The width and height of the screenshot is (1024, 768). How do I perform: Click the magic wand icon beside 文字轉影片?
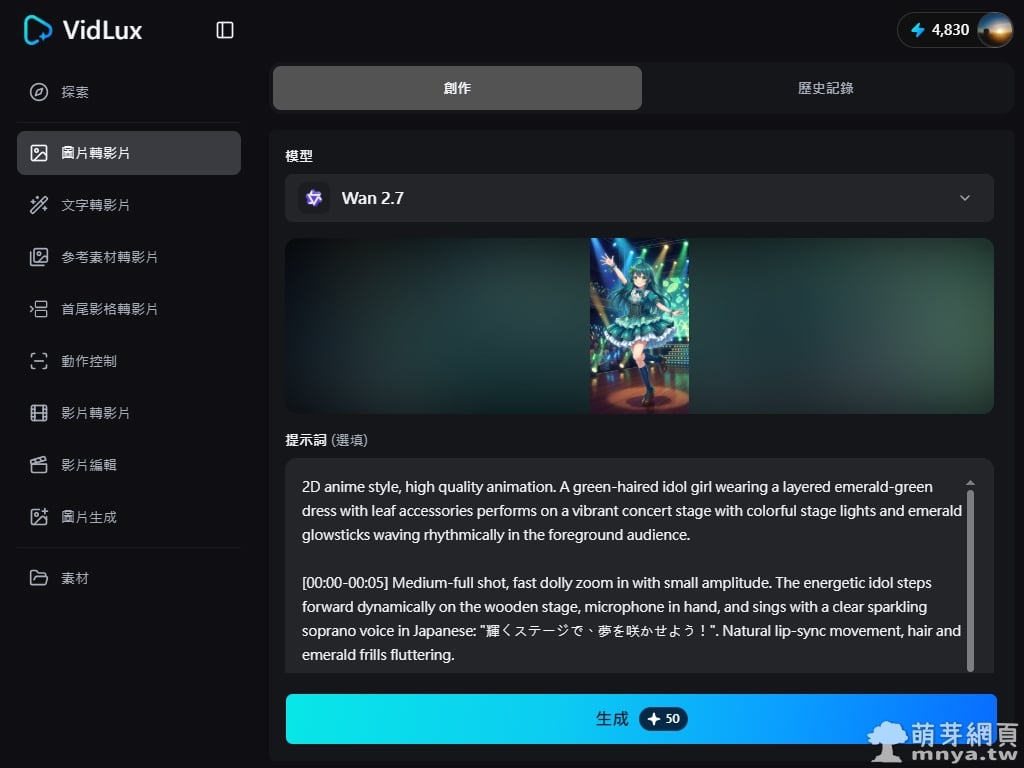(39, 205)
